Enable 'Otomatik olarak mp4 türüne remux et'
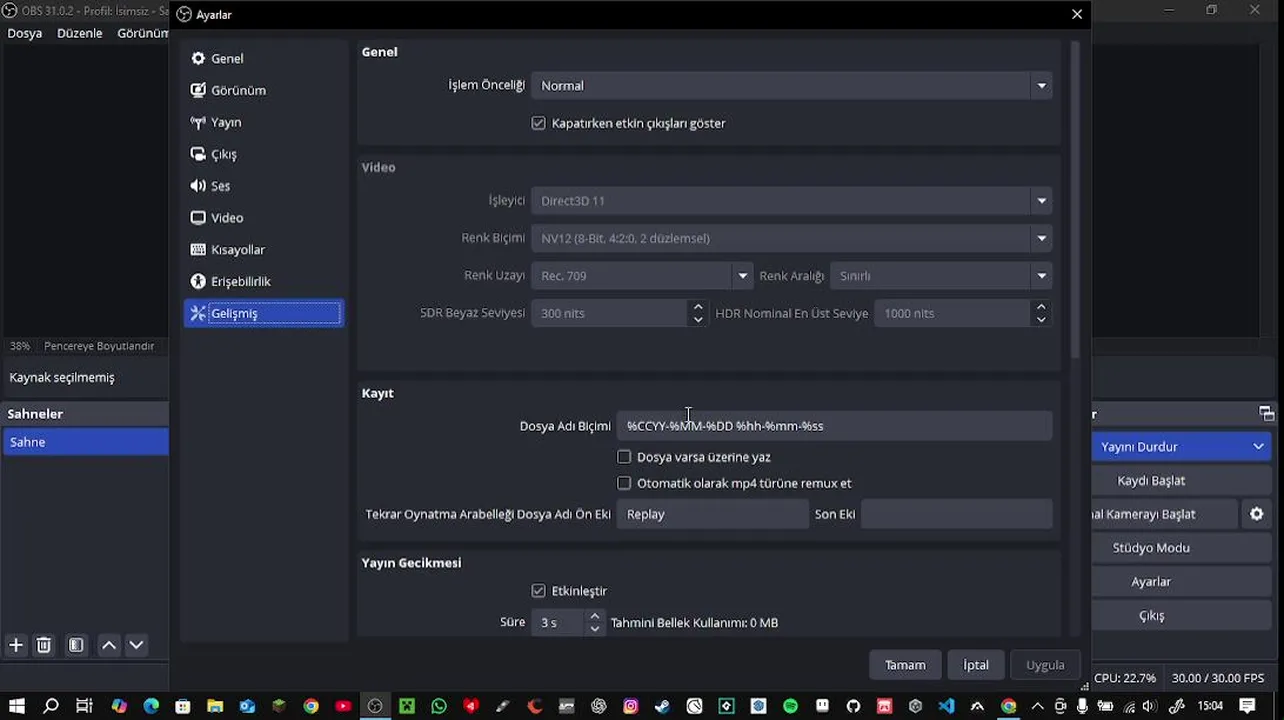 (624, 483)
